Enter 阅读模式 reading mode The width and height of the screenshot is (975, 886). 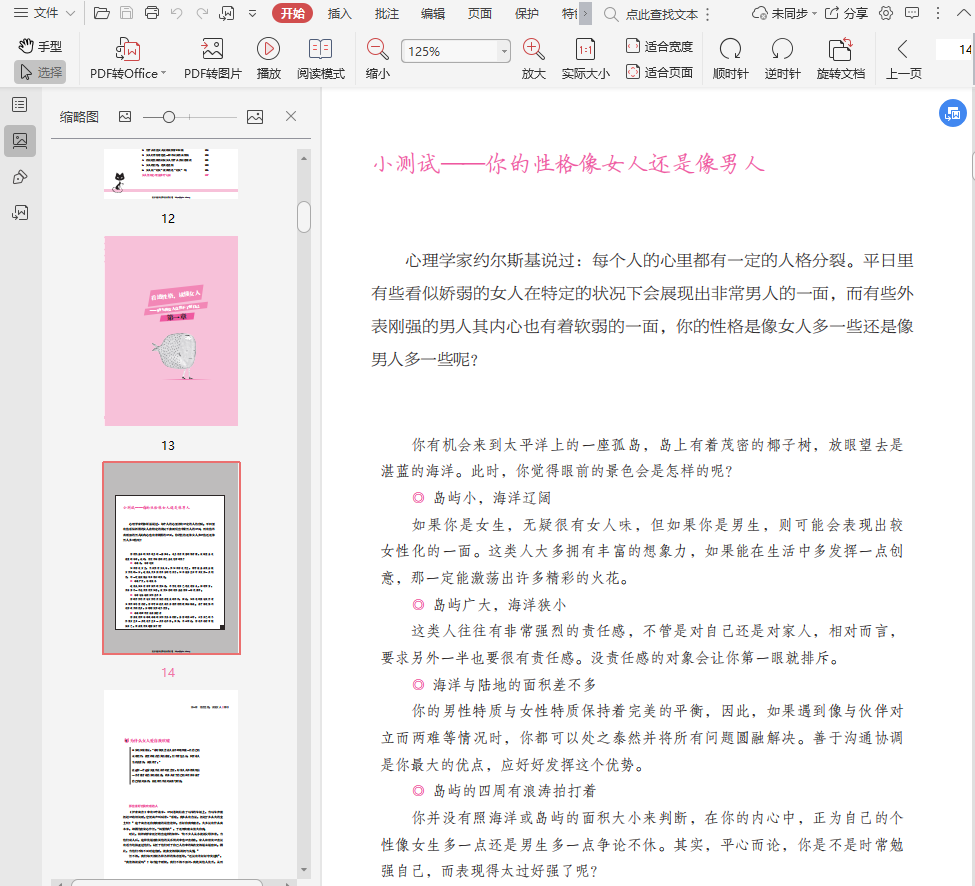click(x=320, y=50)
